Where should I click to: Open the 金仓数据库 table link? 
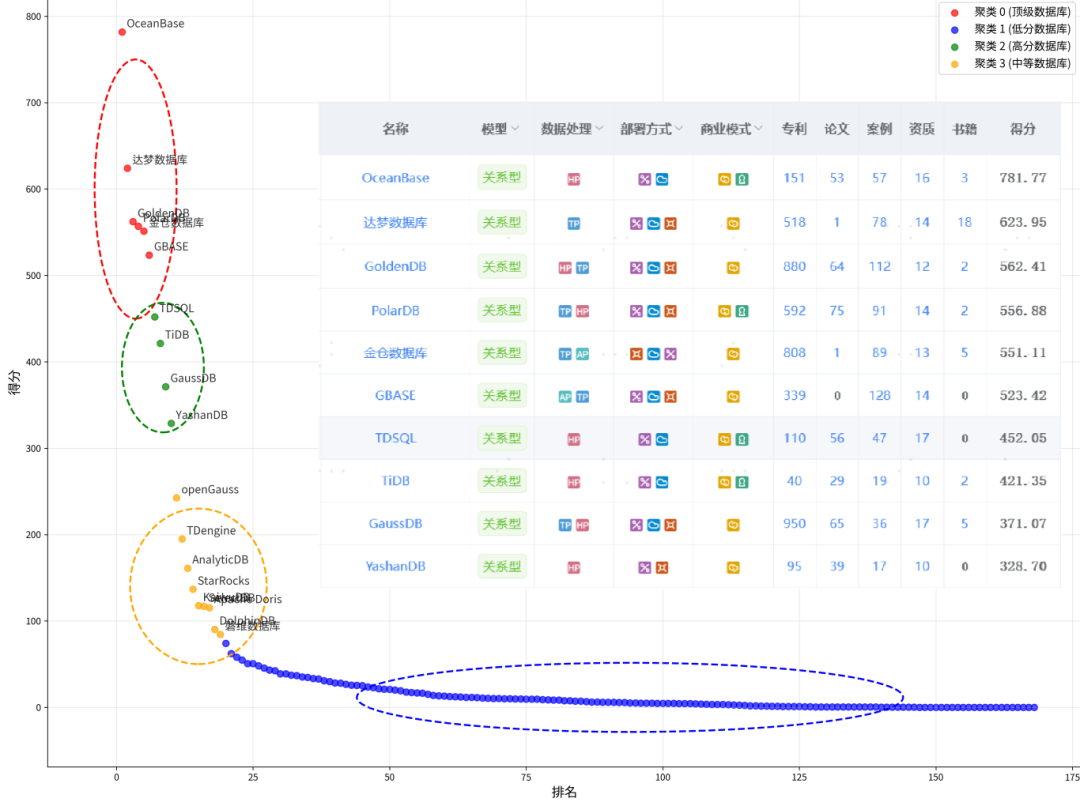click(395, 353)
